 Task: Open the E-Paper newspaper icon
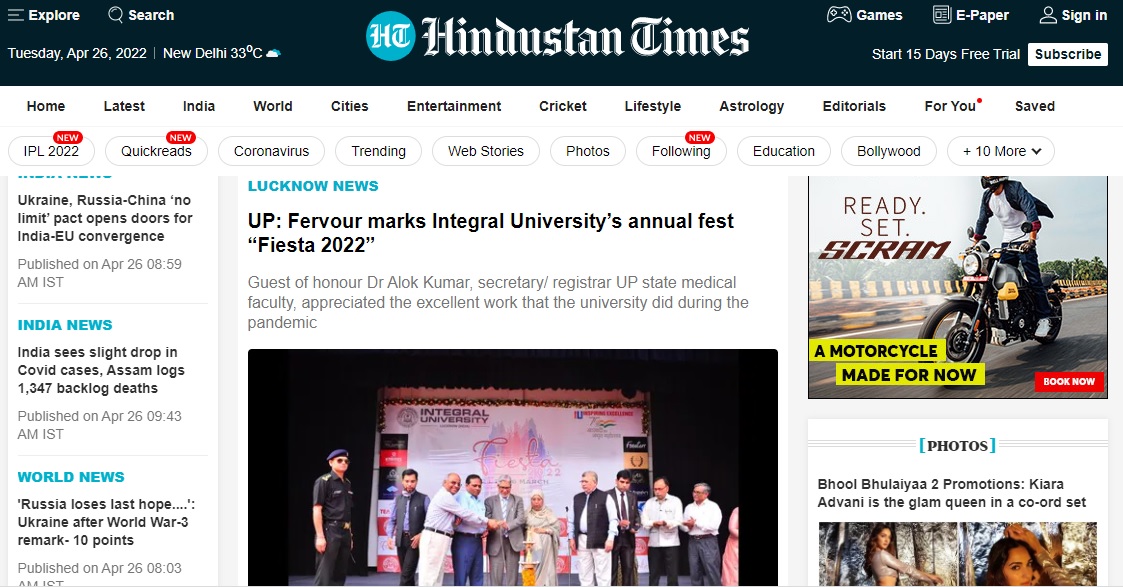tap(942, 14)
